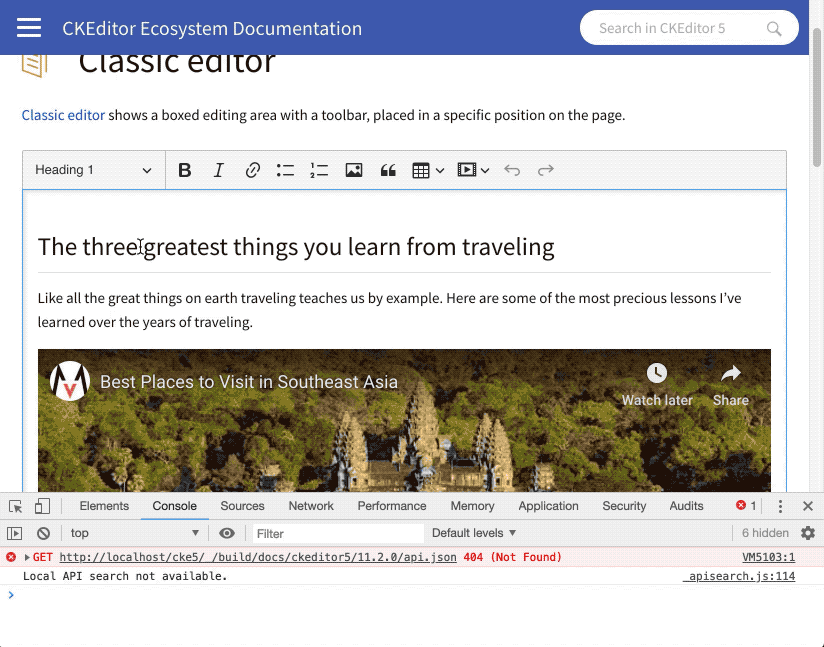824x647 pixels.
Task: Toggle DevTools device toolbar
Action: point(42,506)
